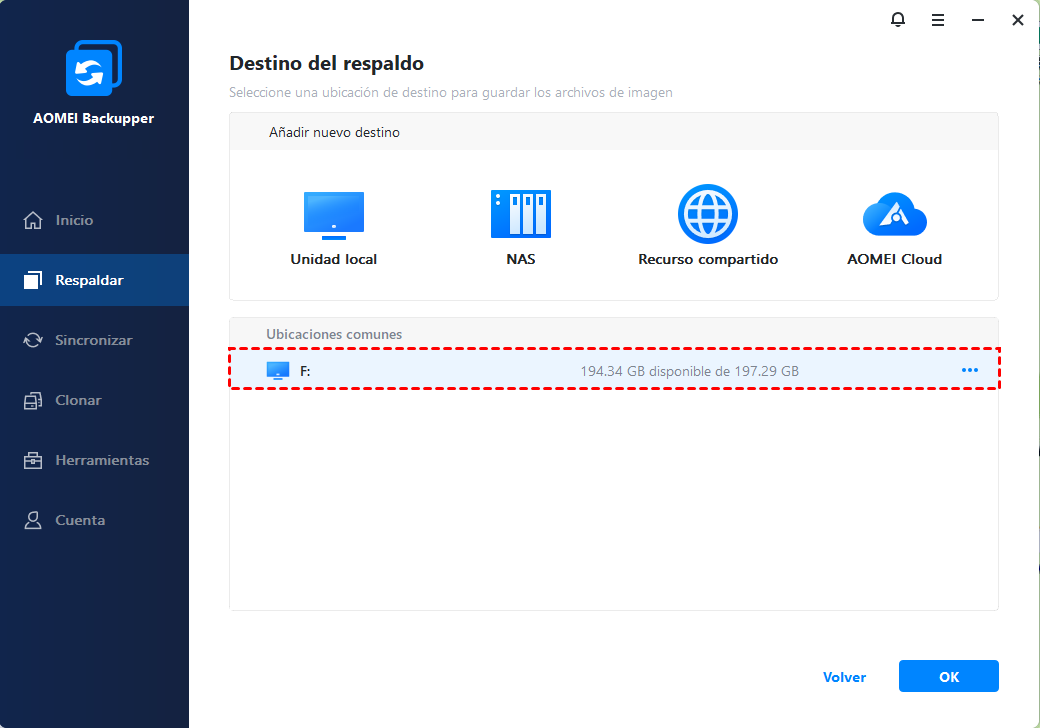Open the notifications bell icon
This screenshot has height=728, width=1040.
pos(897,20)
